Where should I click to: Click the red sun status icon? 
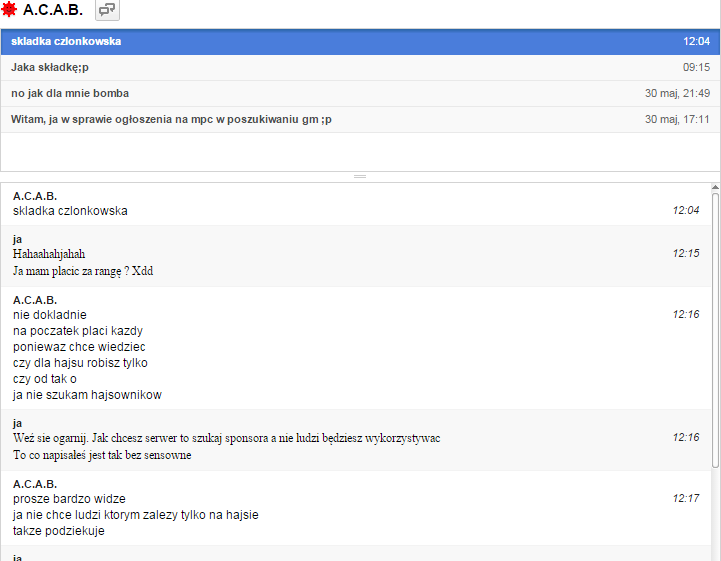click(9, 9)
